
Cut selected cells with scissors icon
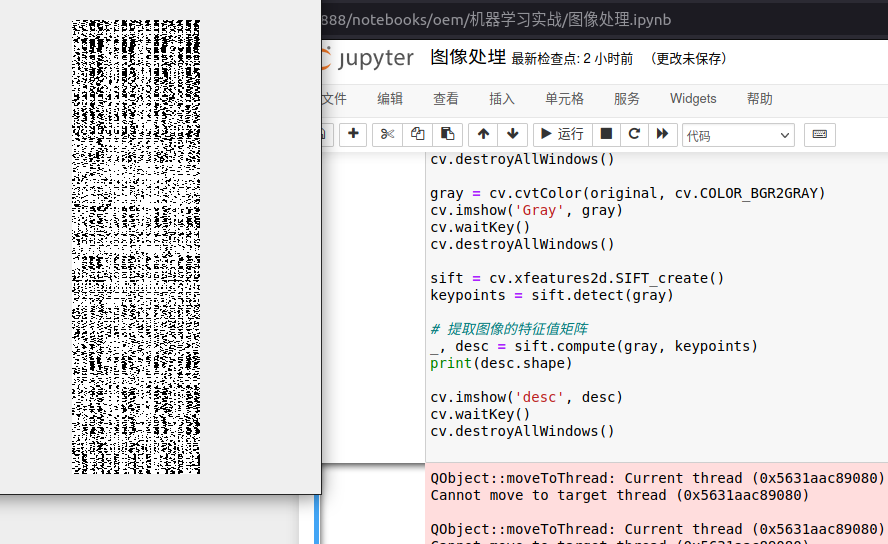(387, 134)
